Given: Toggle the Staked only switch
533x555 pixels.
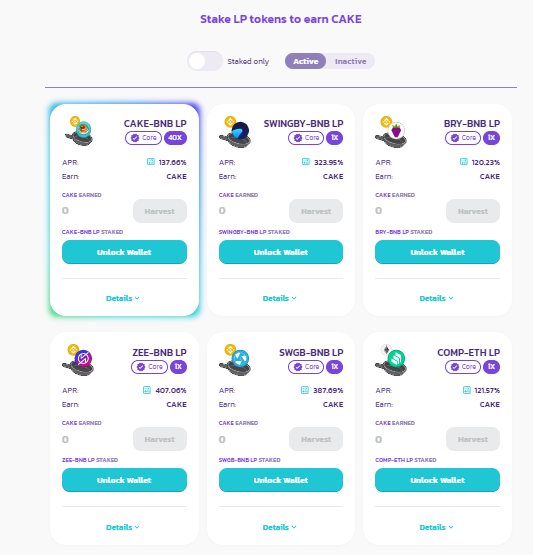Looking at the screenshot, I should tap(205, 61).
